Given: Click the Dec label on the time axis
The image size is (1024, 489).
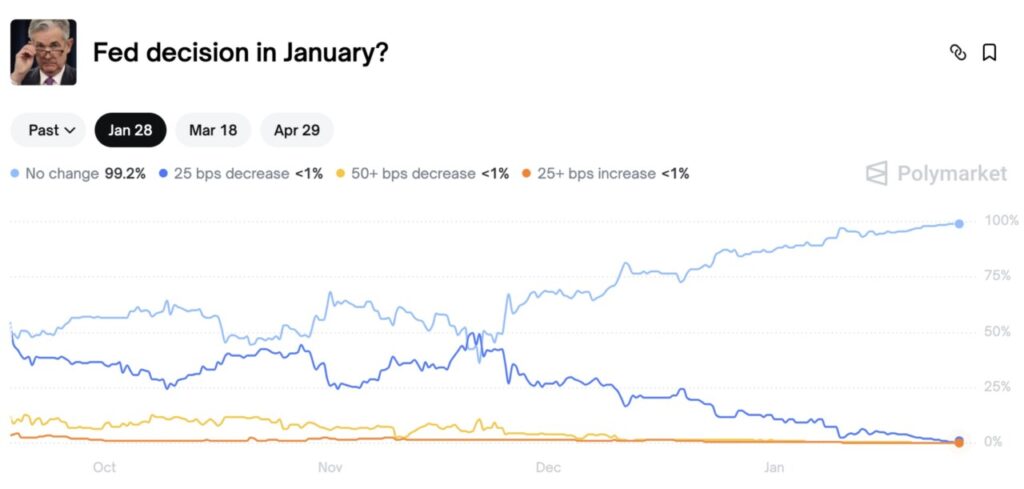Looking at the screenshot, I should point(548,467).
